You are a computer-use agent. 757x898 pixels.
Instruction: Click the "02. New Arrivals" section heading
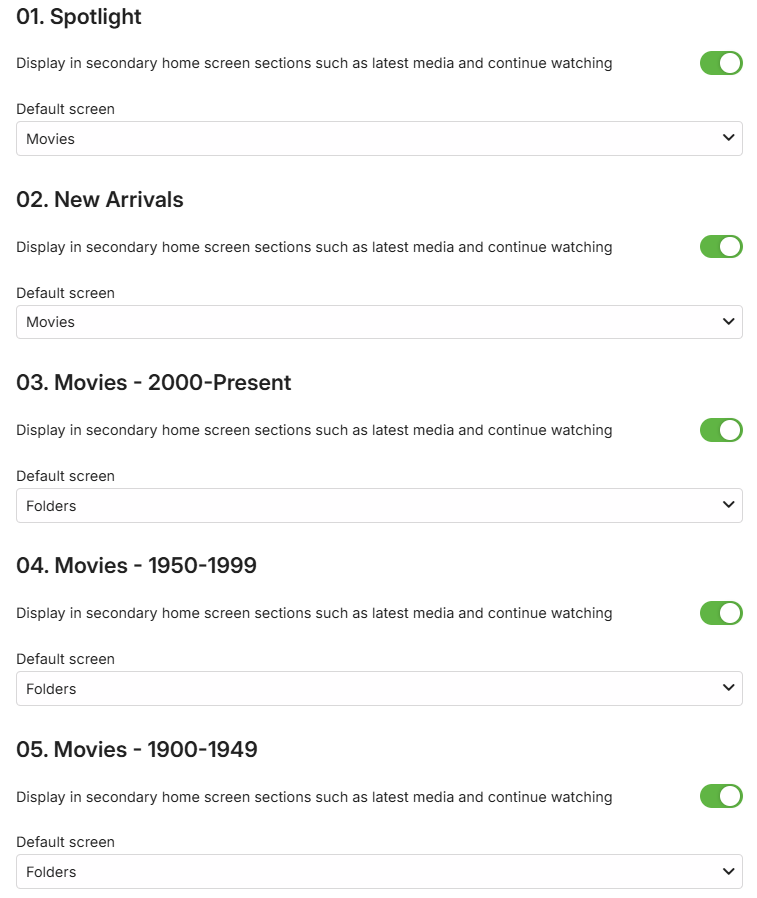pyautogui.click(x=100, y=200)
